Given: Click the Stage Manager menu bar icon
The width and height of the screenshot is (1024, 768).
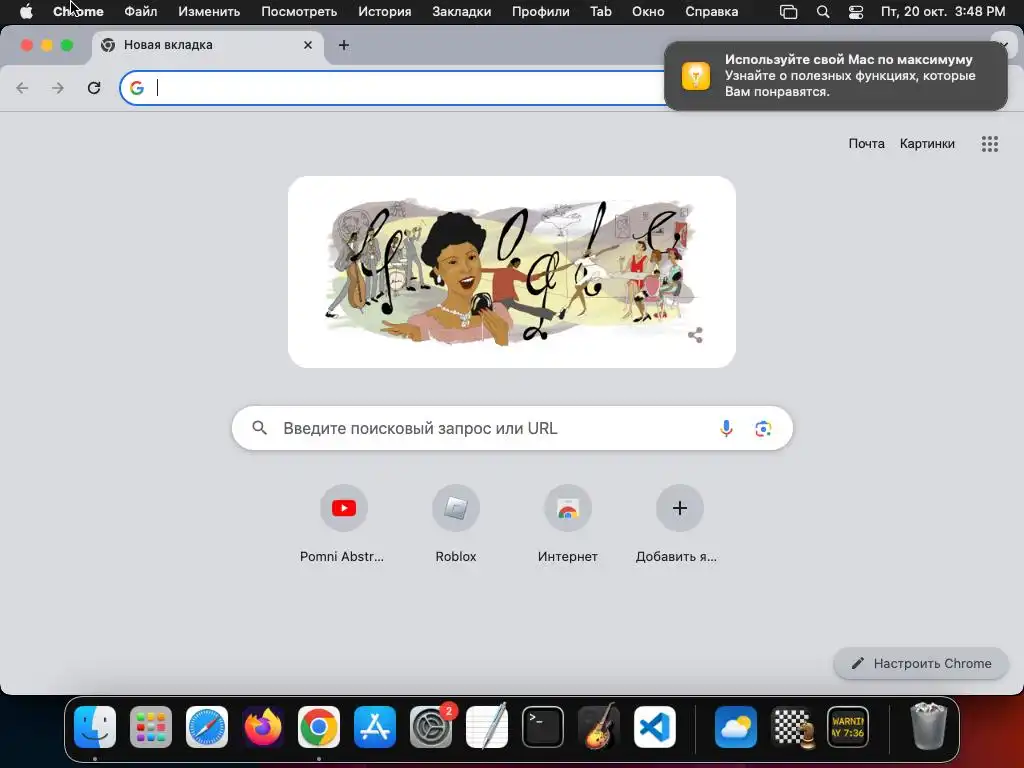Looking at the screenshot, I should pyautogui.click(x=788, y=12).
